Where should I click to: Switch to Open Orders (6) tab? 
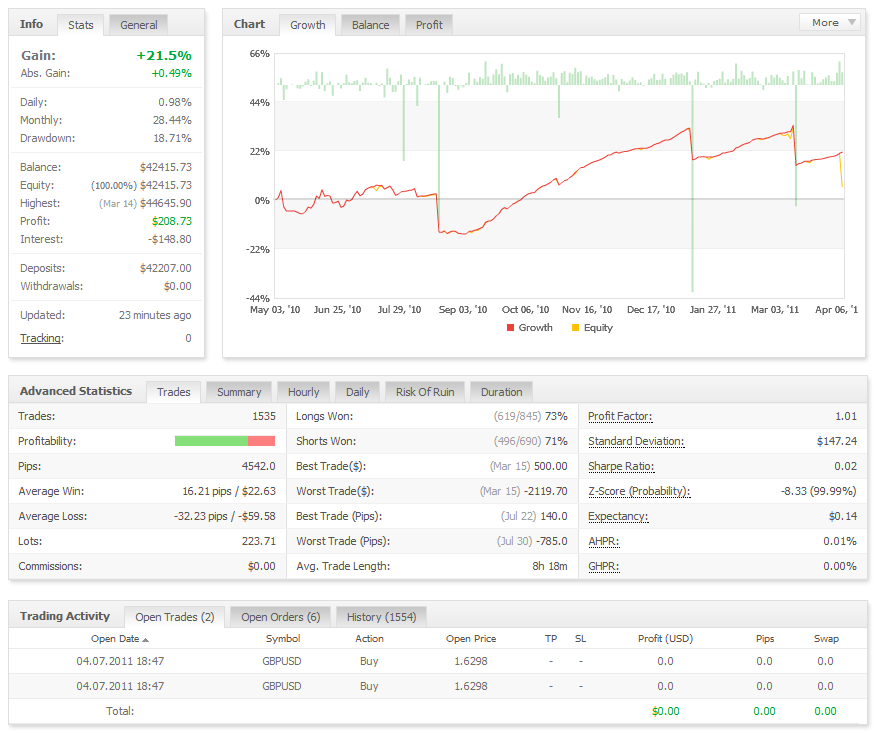click(280, 617)
